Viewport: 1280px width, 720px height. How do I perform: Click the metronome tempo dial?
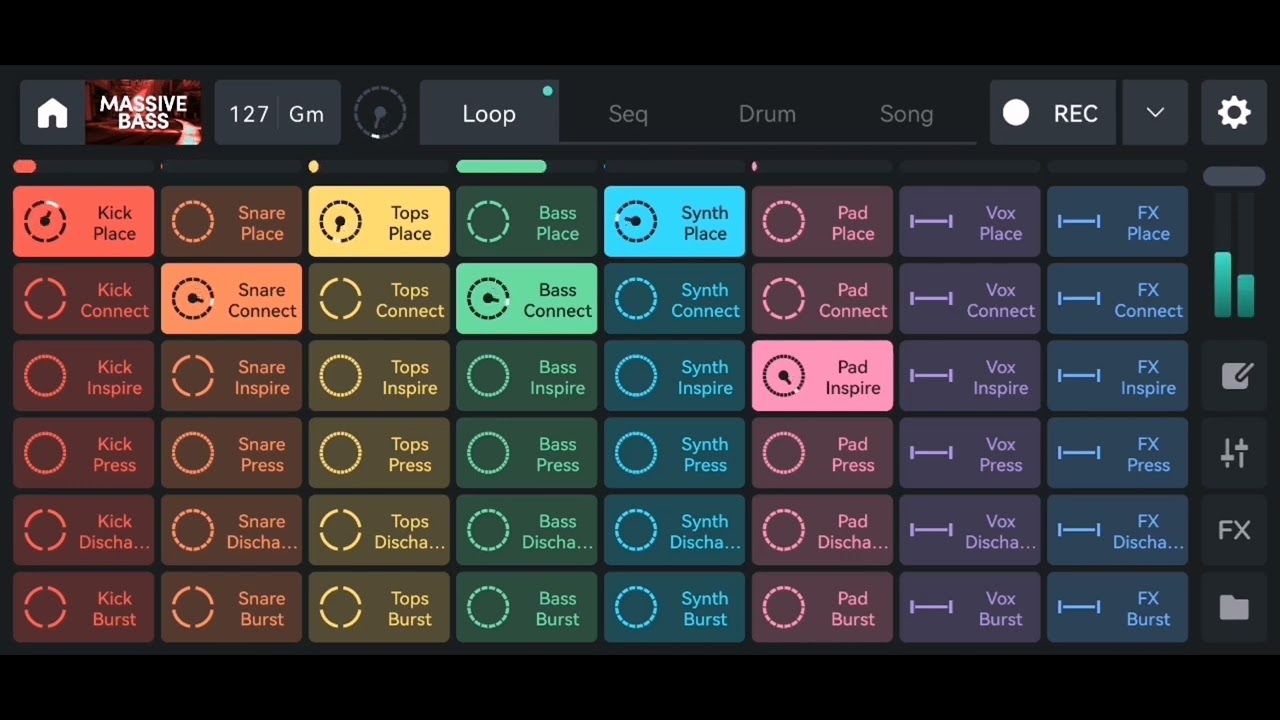point(380,113)
